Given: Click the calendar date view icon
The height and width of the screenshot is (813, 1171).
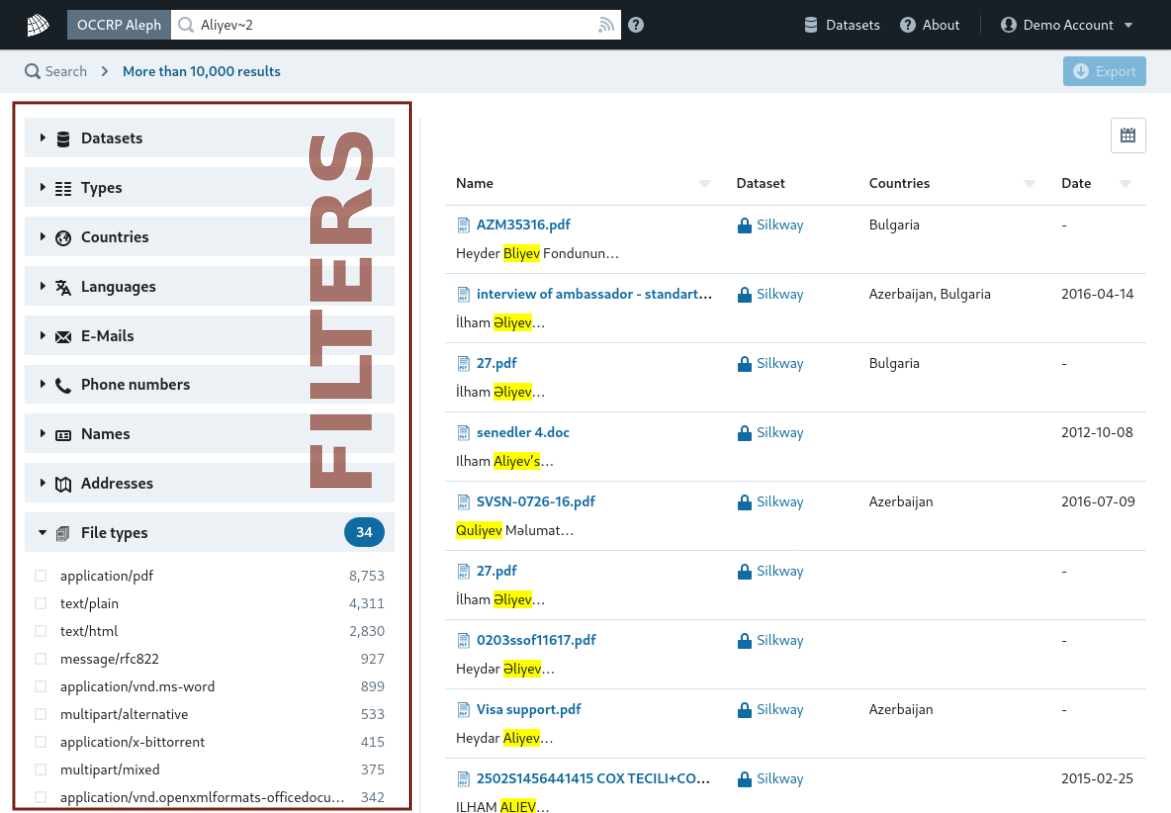Looking at the screenshot, I should click(x=1128, y=135).
